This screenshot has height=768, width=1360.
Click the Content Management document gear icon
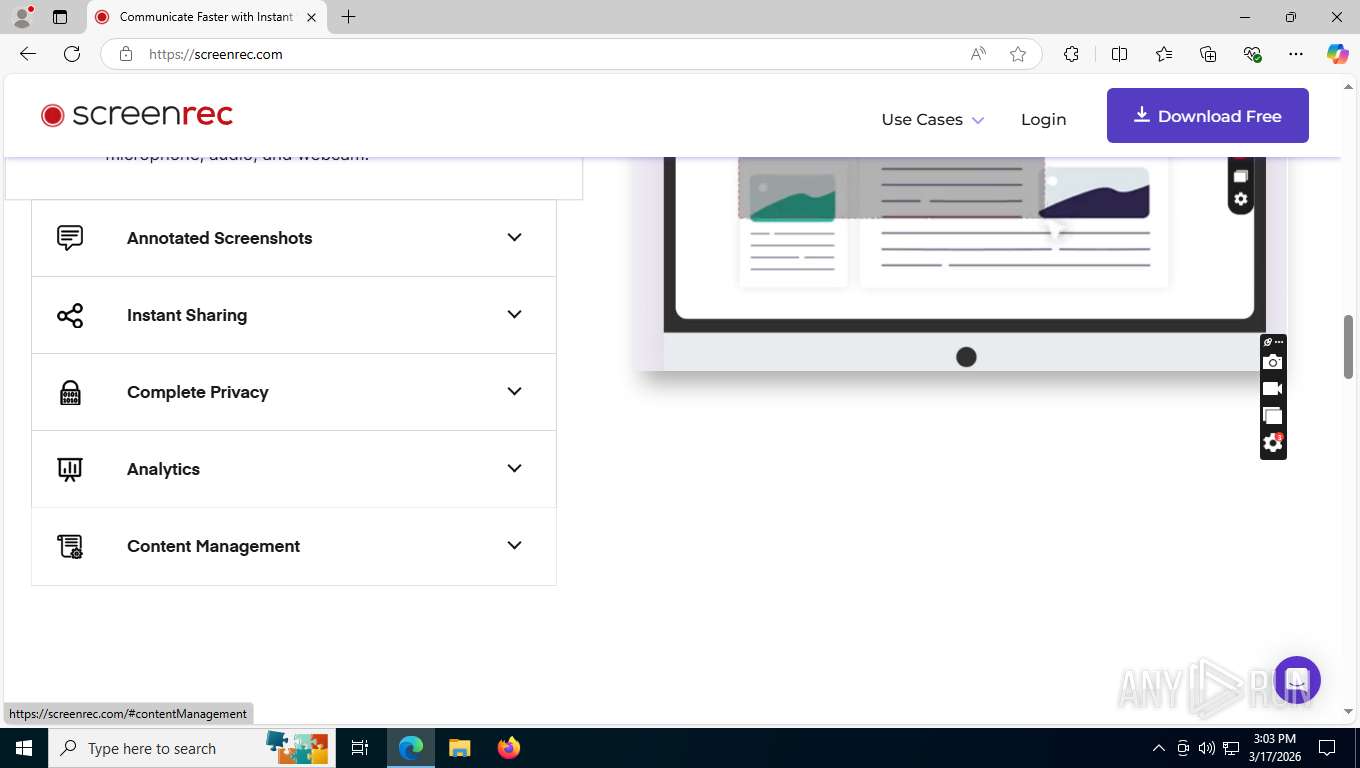[70, 546]
